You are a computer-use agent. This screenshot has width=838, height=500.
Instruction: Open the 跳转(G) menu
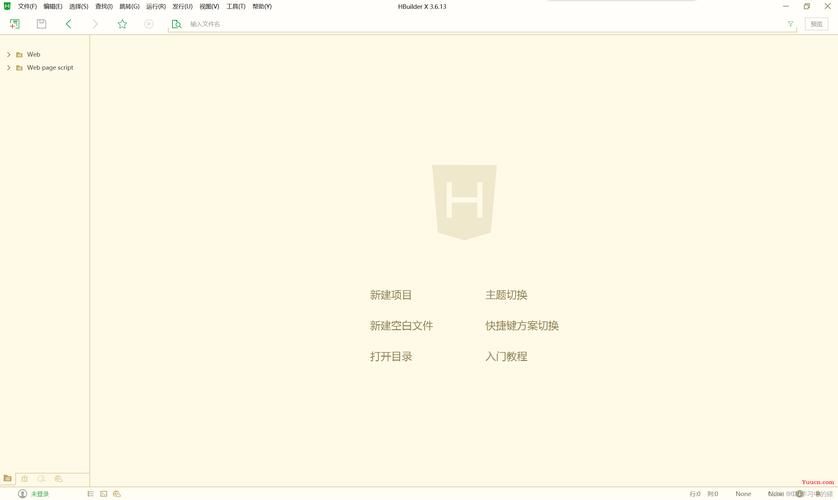click(x=129, y=6)
